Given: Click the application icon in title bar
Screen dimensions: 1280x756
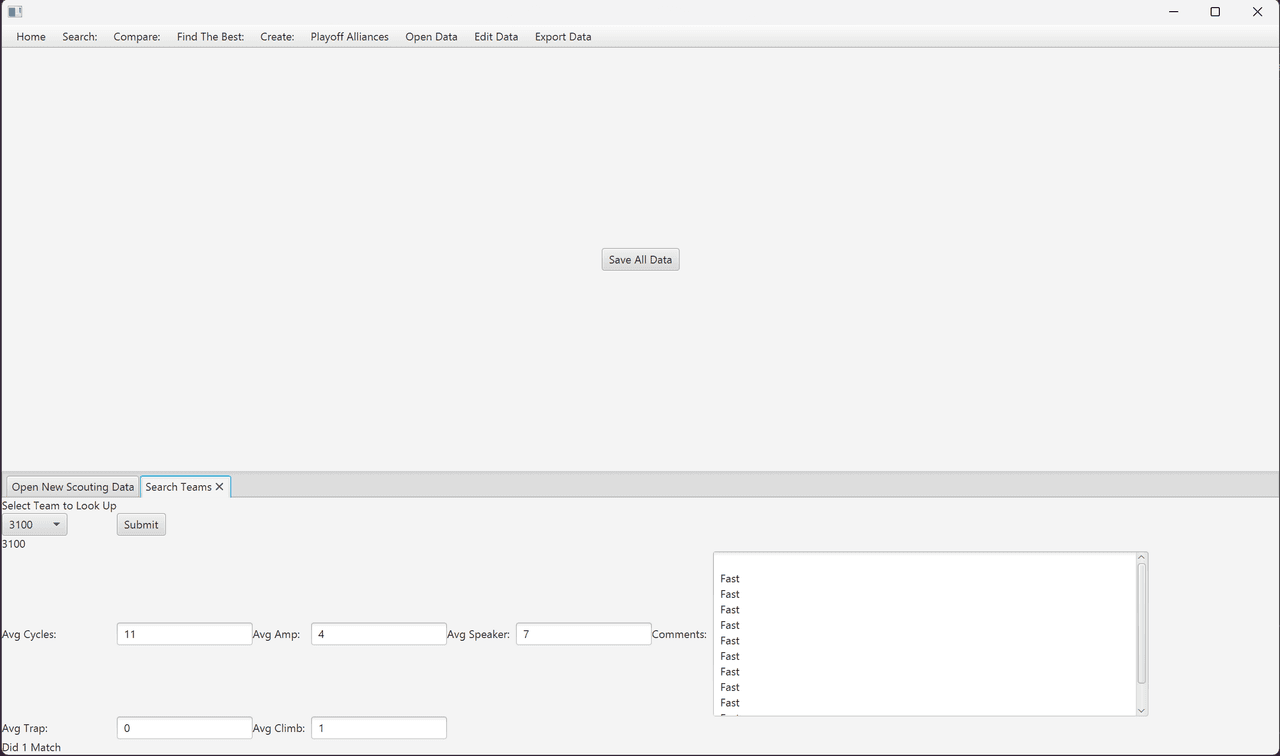Looking at the screenshot, I should coord(15,12).
